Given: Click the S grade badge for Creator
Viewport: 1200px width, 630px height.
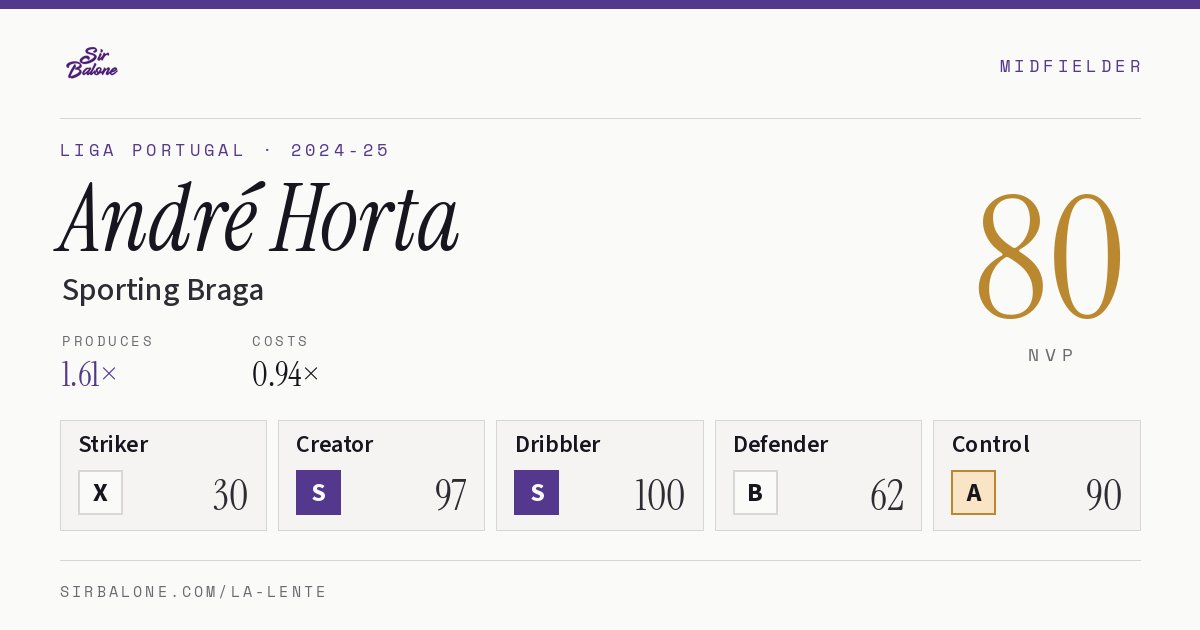Looking at the screenshot, I should (x=318, y=493).
